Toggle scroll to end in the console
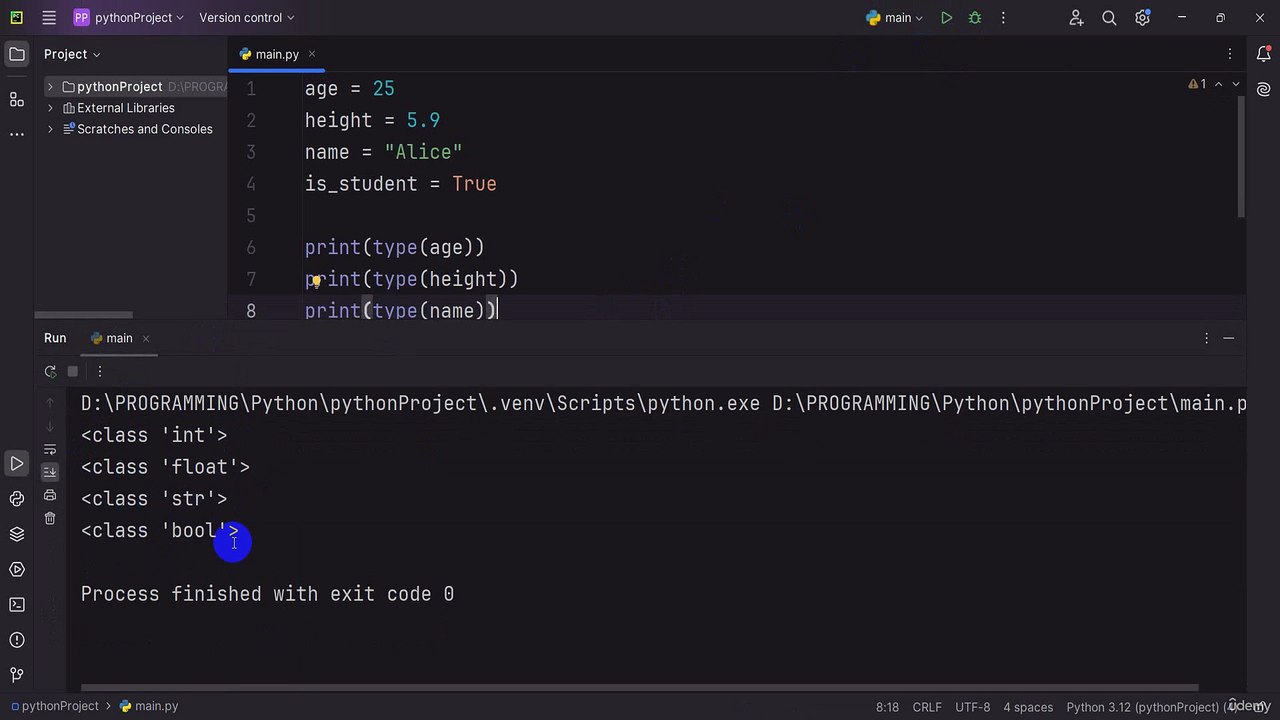The height and width of the screenshot is (720, 1280). (x=50, y=472)
